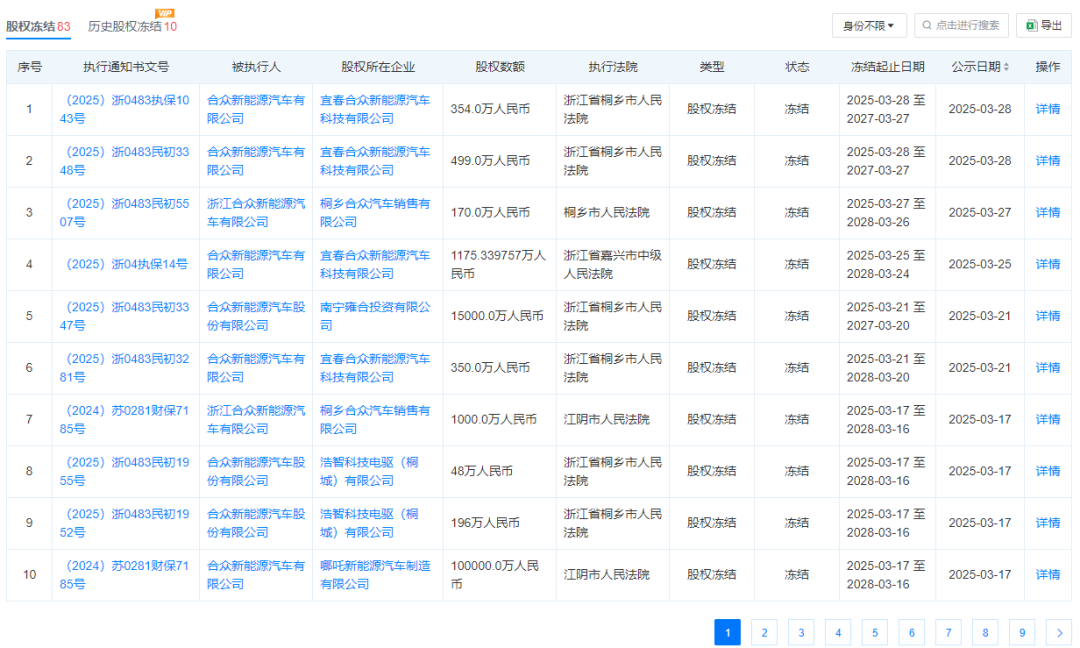Open case (2025)浙0483民初3281号

point(125,368)
